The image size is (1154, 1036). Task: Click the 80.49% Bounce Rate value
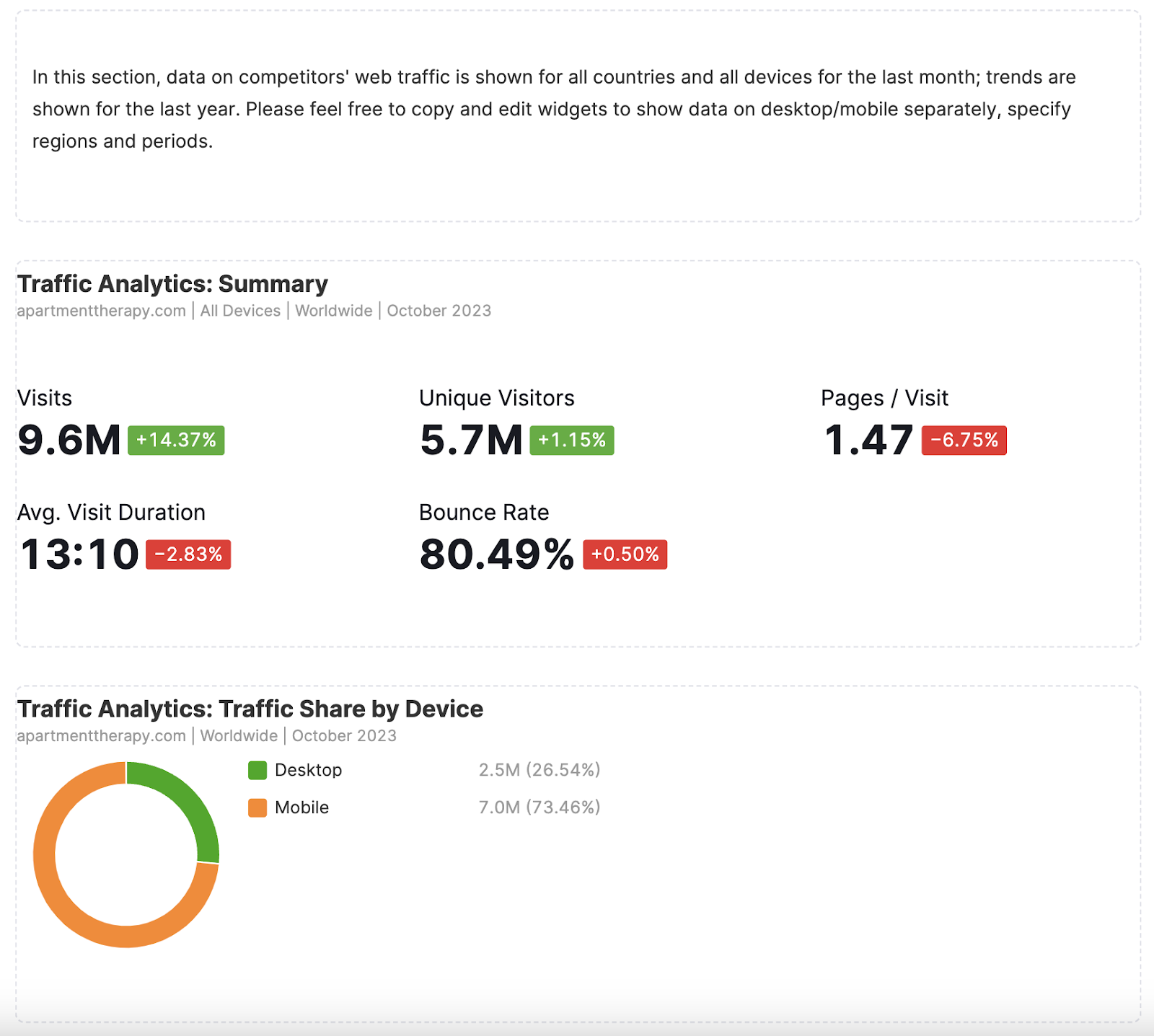point(496,554)
